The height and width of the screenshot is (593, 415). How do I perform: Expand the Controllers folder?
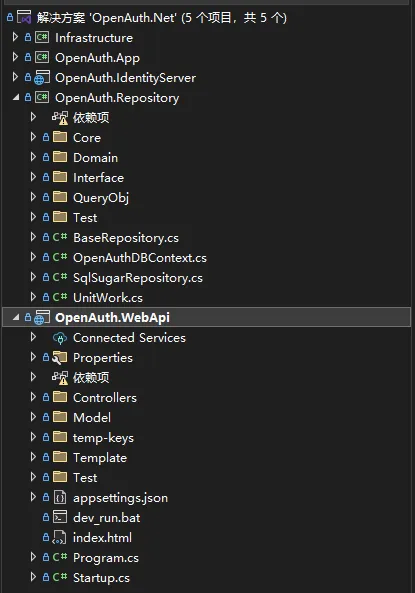(33, 397)
